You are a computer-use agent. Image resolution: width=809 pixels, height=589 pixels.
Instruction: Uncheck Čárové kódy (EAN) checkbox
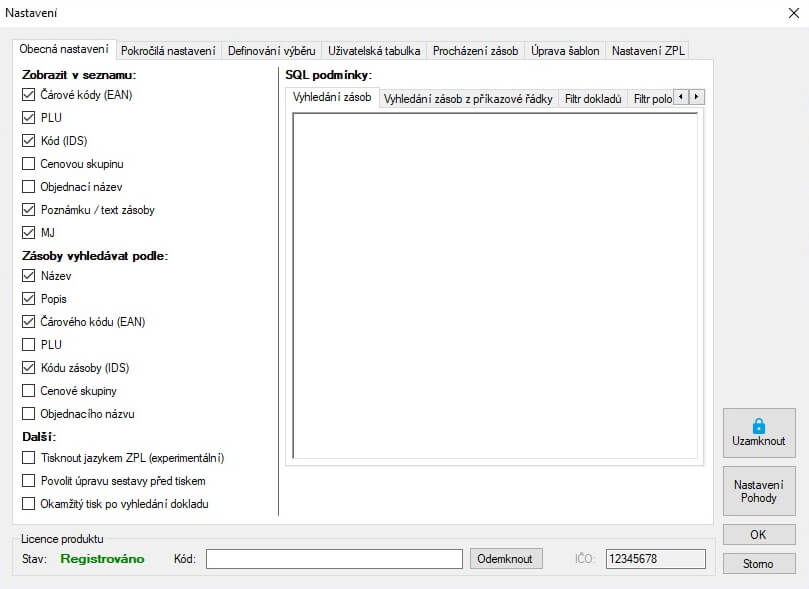tap(29, 95)
